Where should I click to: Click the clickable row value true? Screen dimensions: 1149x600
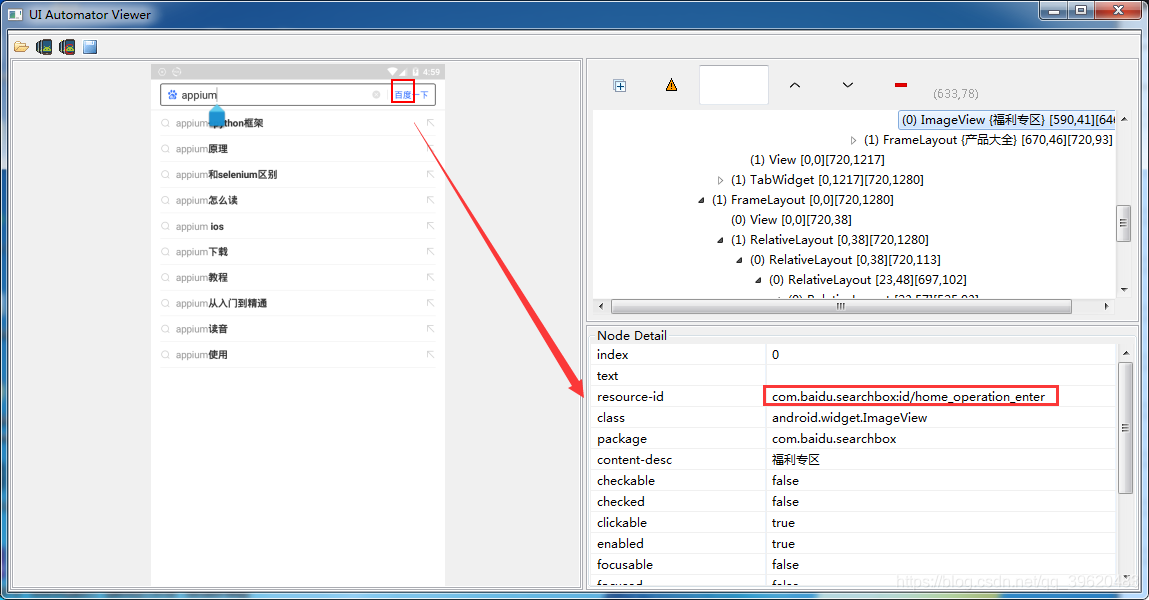(783, 523)
